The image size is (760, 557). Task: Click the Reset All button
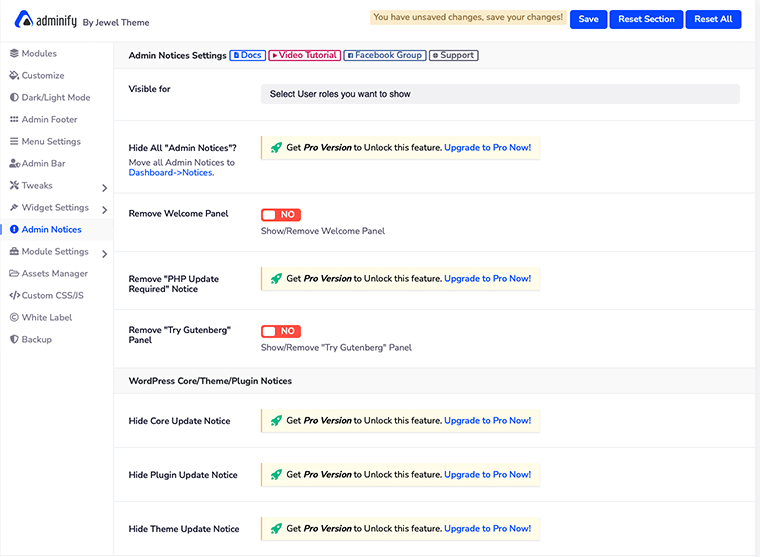coord(713,19)
